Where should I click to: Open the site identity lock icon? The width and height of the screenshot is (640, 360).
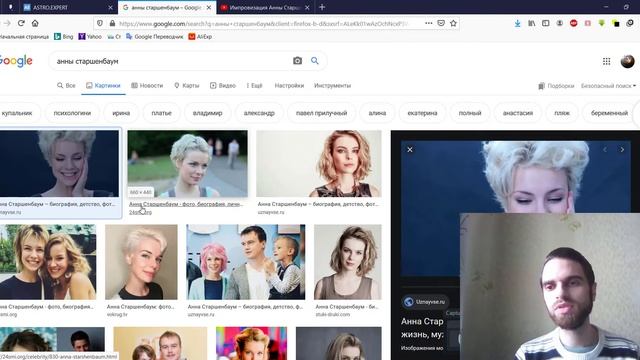pos(112,24)
